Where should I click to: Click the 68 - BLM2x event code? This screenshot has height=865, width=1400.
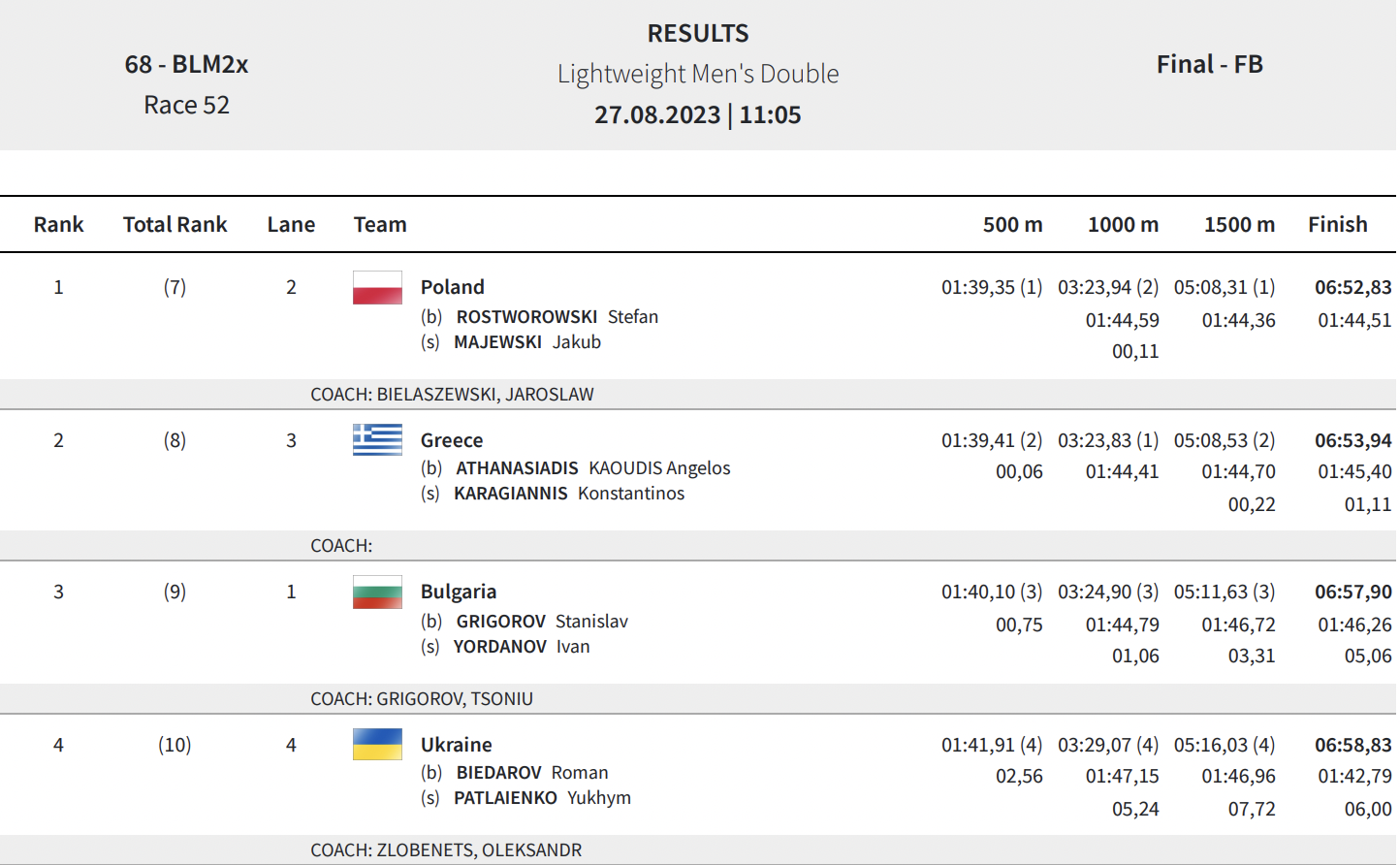[186, 64]
